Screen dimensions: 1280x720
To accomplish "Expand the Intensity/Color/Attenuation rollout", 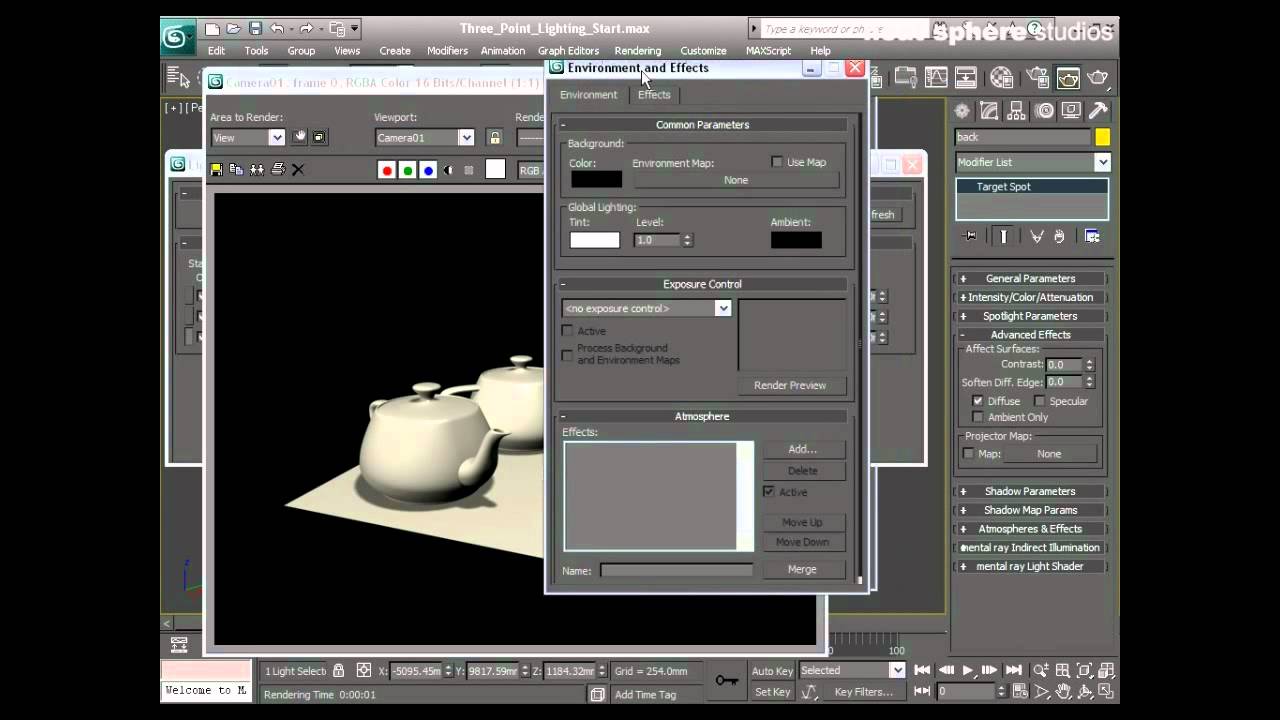I will (1030, 297).
